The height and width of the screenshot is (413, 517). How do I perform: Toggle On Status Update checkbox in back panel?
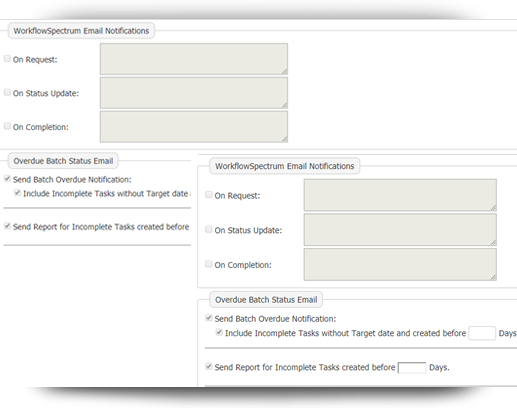click(x=7, y=92)
